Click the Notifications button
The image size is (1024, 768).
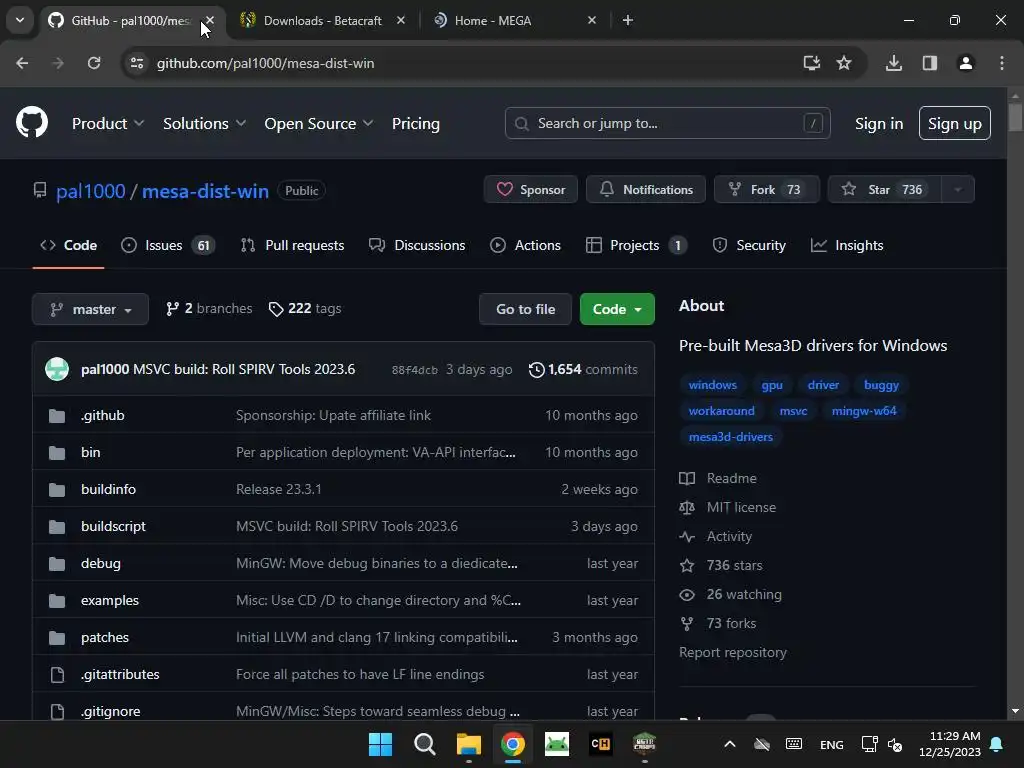646,189
